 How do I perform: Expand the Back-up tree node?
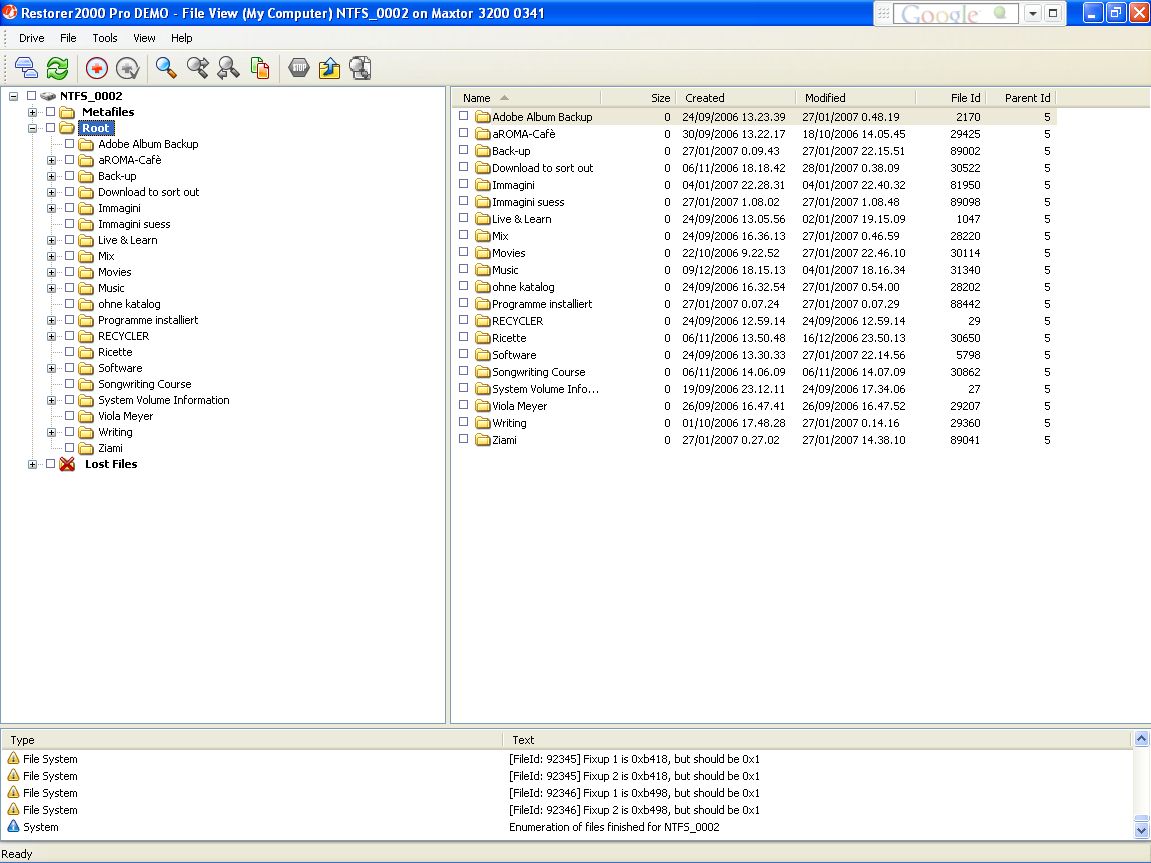point(51,177)
